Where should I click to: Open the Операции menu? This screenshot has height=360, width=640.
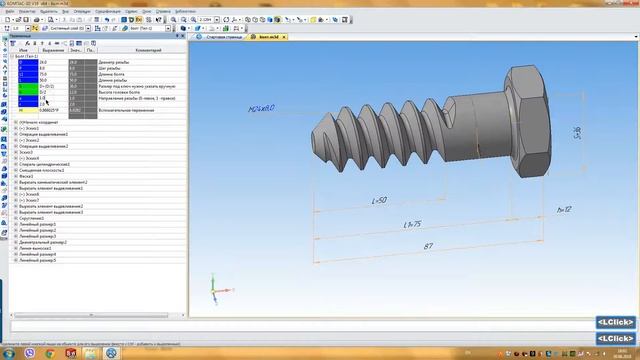82,11
